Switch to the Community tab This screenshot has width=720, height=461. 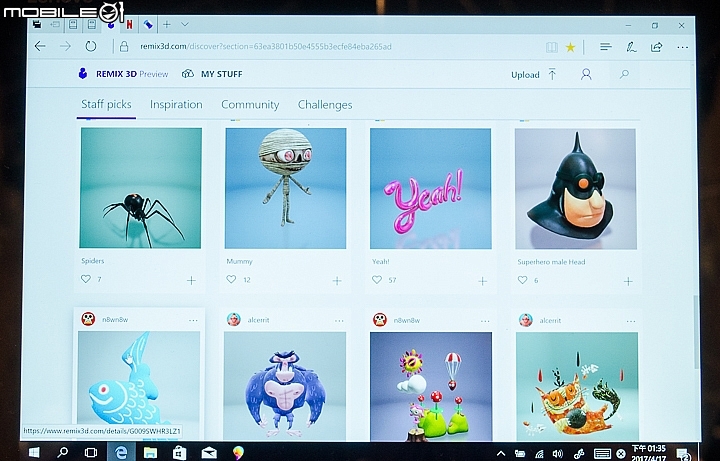(250, 105)
